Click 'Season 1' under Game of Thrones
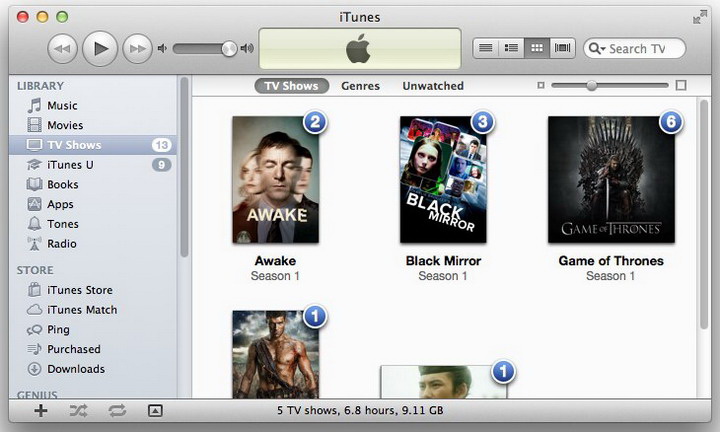This screenshot has width=720, height=432. [611, 276]
